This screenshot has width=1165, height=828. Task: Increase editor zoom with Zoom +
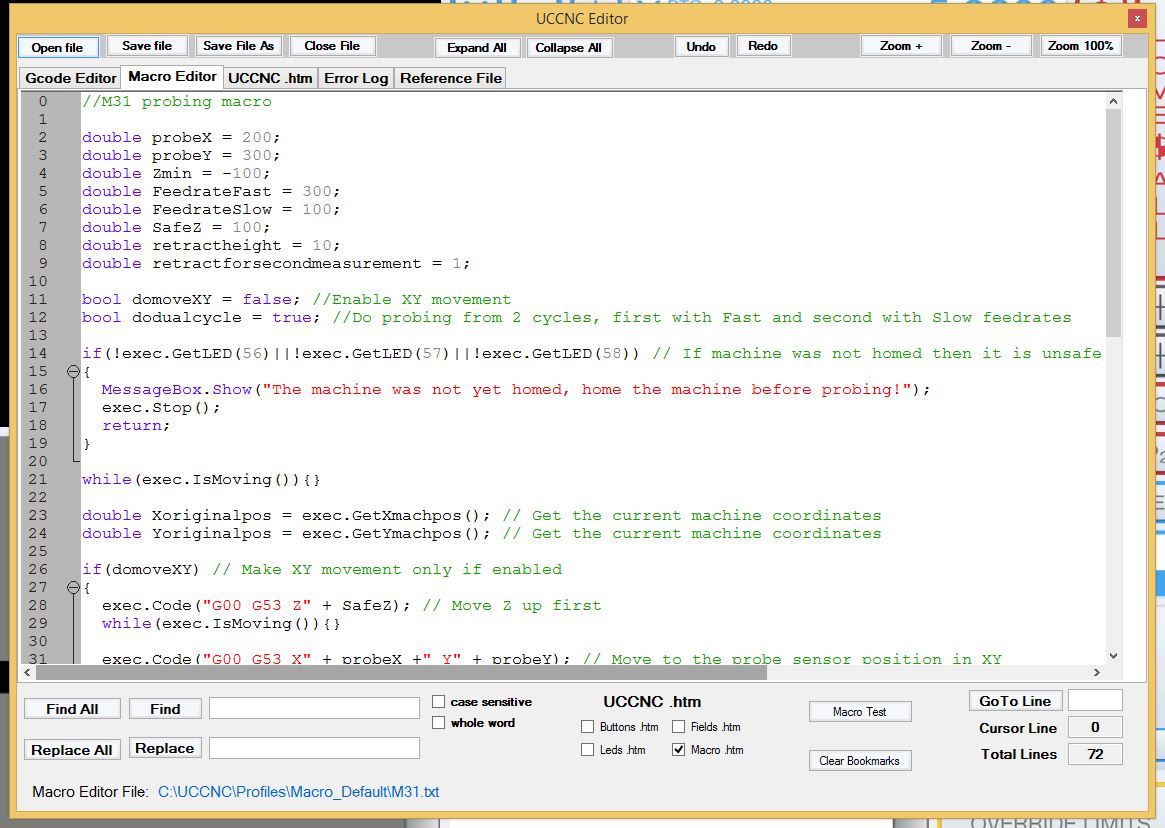coord(901,46)
